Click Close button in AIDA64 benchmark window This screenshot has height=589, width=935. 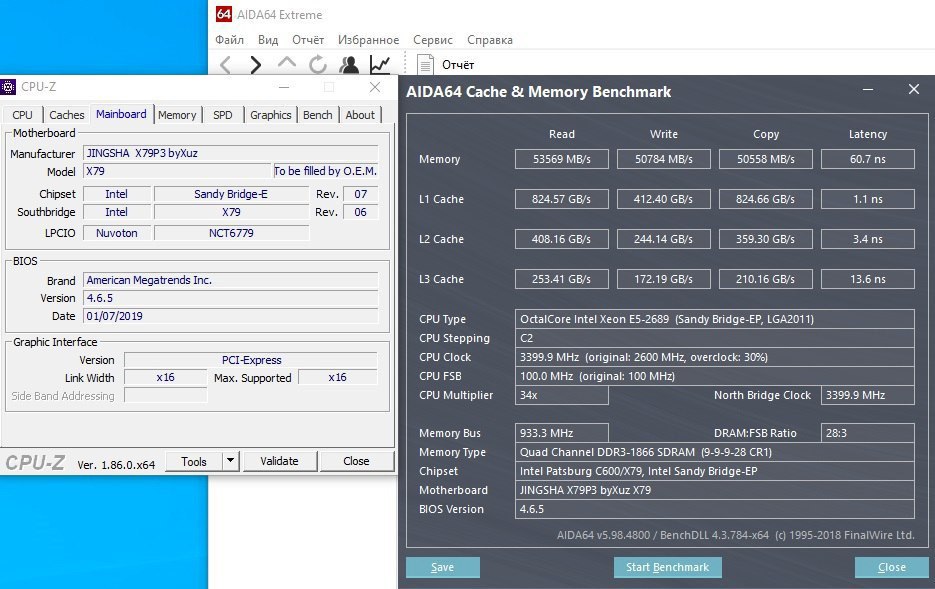pos(891,568)
